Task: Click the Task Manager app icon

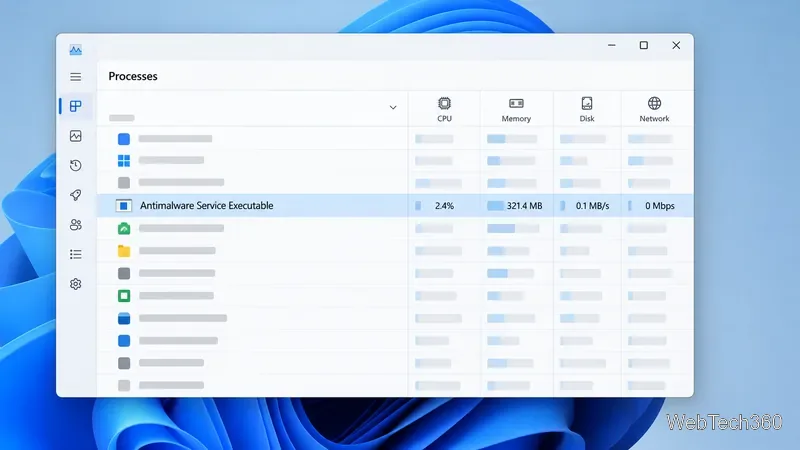Action: click(x=76, y=49)
